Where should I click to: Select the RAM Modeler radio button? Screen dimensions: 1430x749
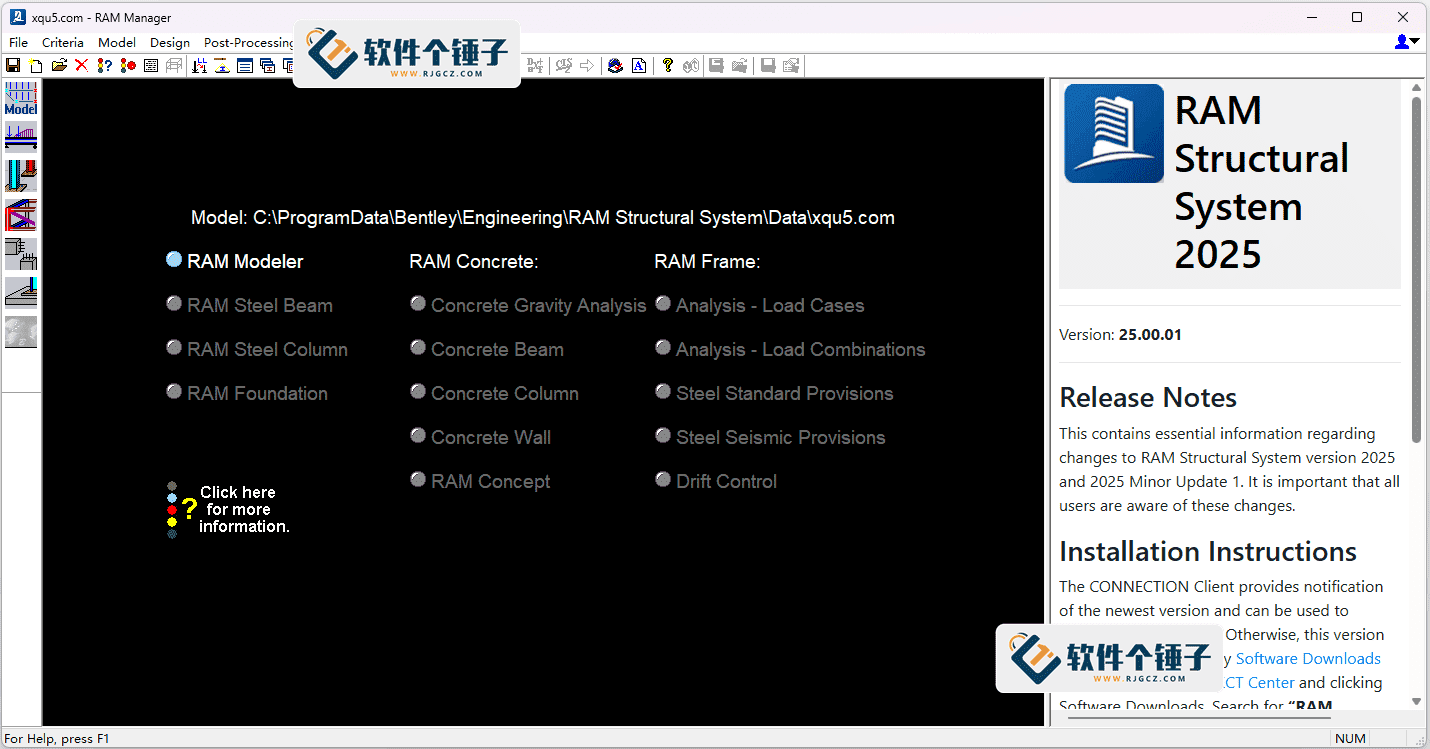[174, 260]
